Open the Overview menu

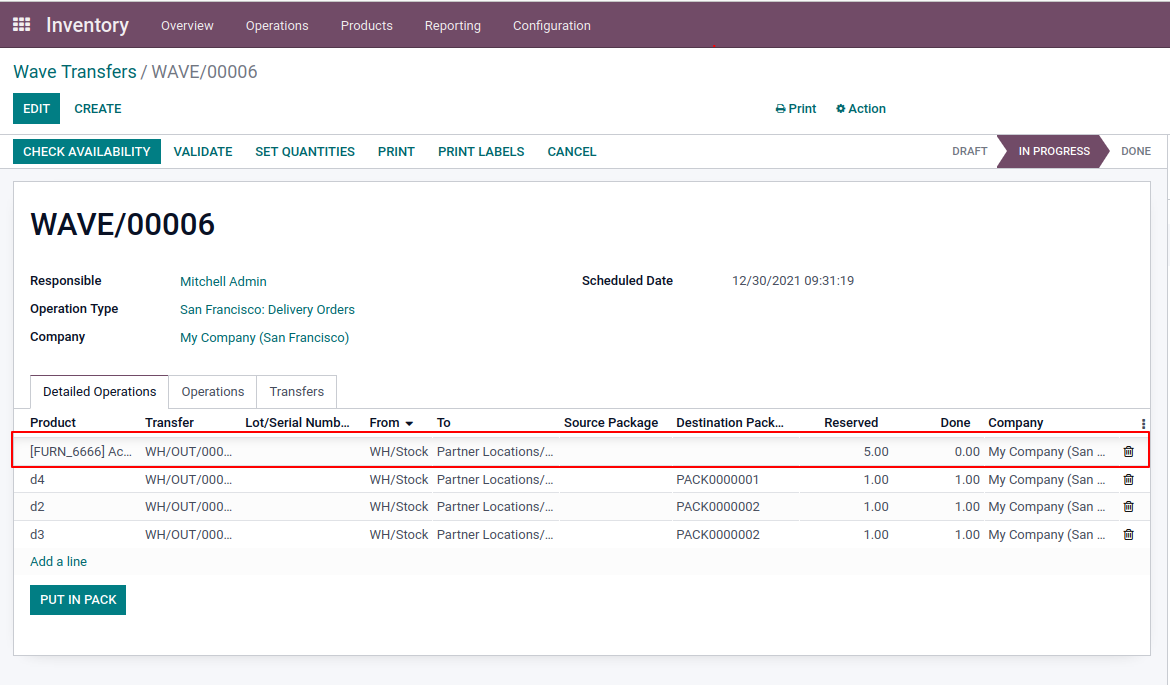click(x=187, y=25)
